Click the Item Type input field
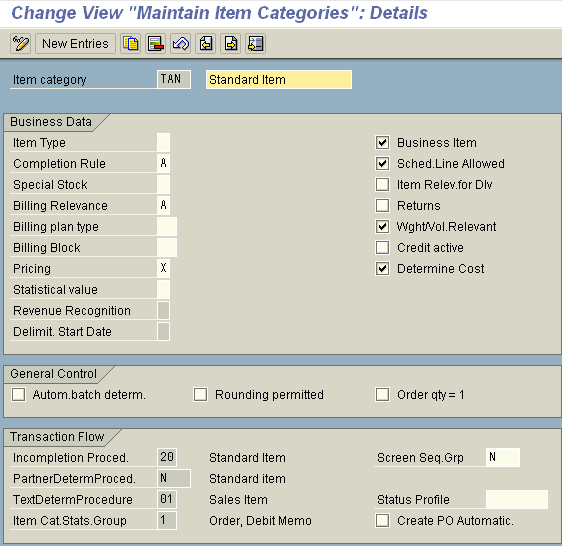The width and height of the screenshot is (562, 546). 163,142
